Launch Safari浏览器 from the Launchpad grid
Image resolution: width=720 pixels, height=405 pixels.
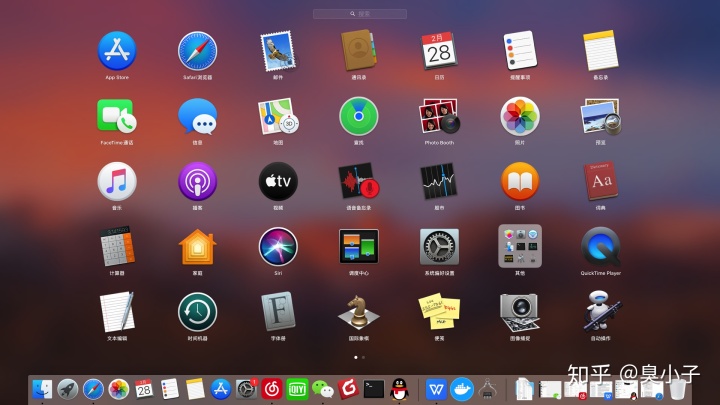(197, 51)
